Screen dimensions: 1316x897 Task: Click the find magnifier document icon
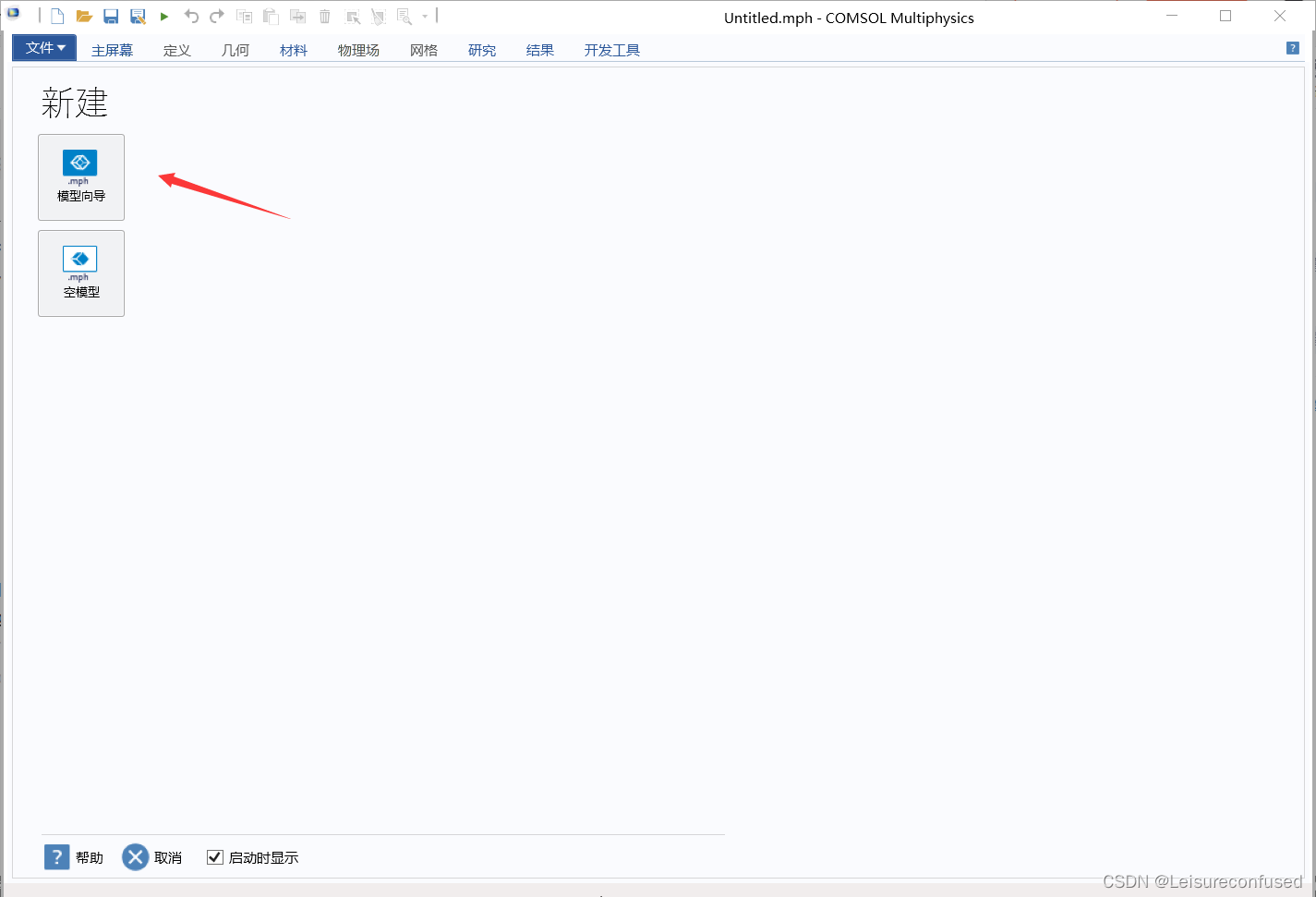point(404,17)
